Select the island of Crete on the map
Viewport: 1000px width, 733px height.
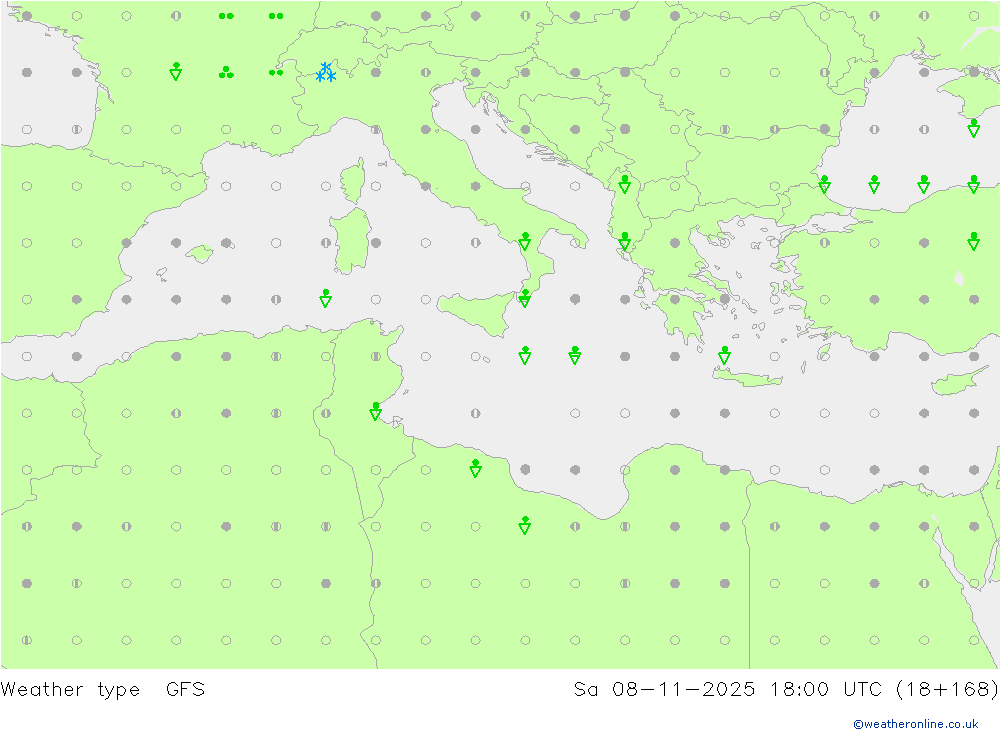tap(747, 379)
